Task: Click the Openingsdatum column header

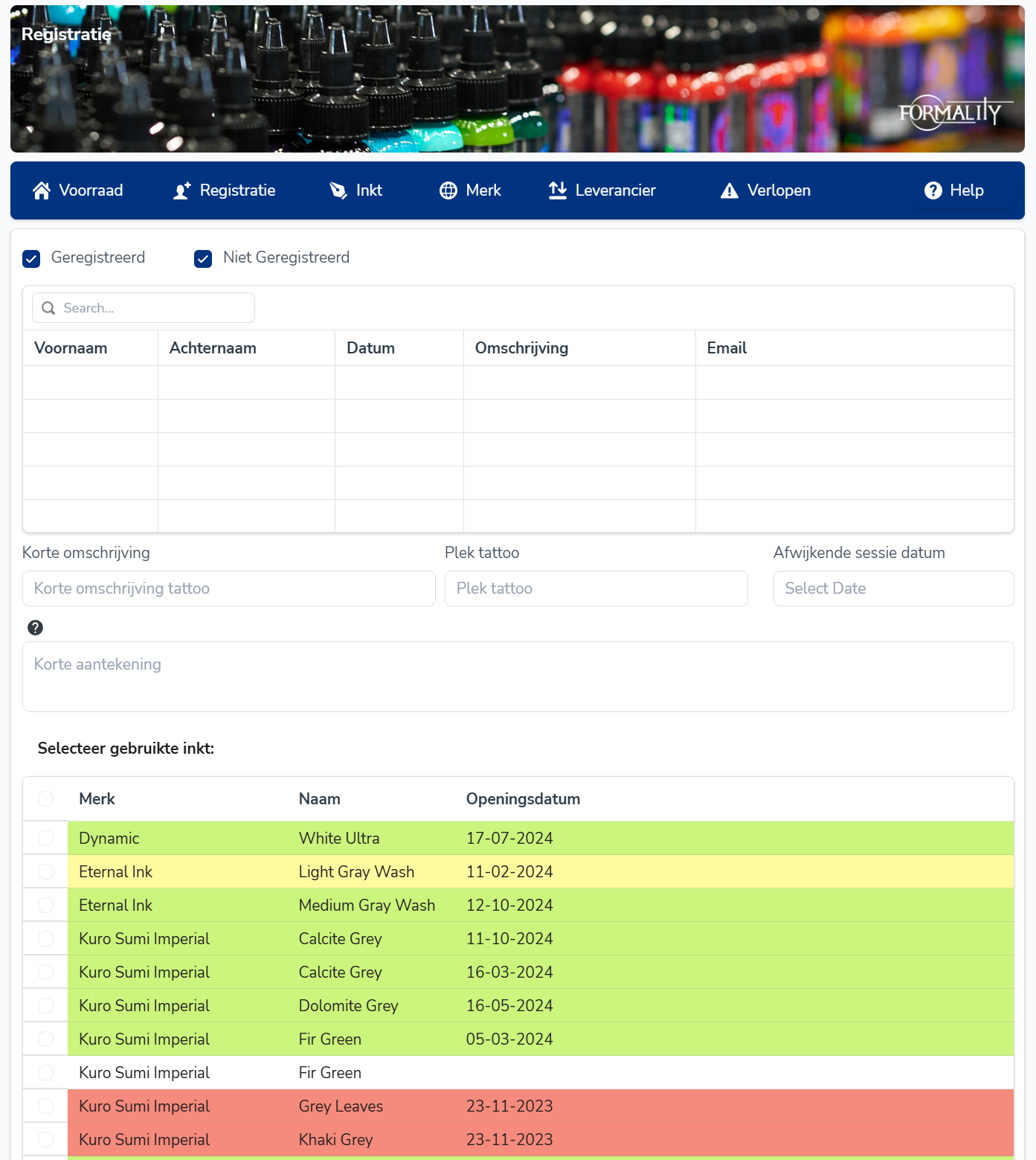Action: click(x=523, y=799)
